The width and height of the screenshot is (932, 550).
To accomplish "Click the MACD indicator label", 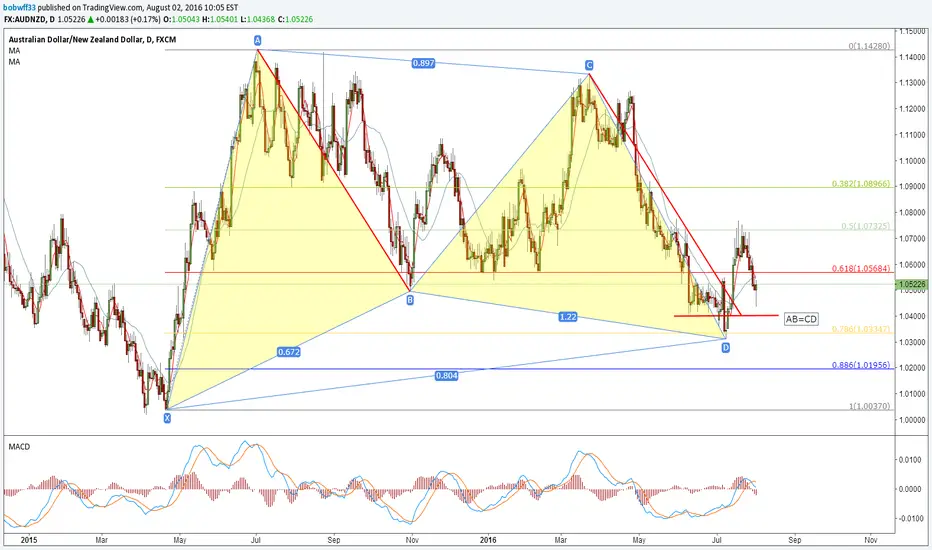I will click(19, 447).
